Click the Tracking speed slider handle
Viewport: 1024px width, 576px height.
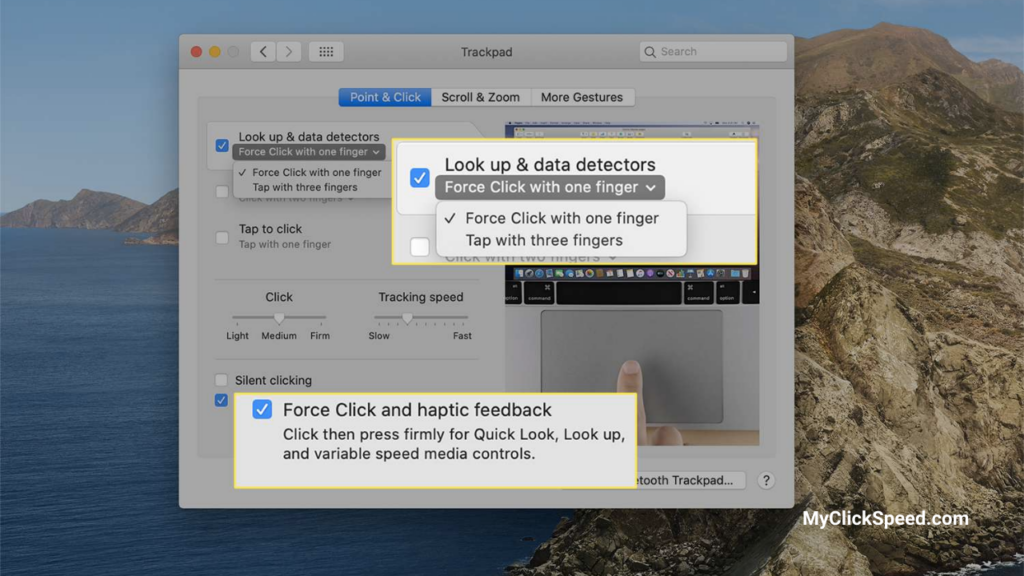click(407, 318)
